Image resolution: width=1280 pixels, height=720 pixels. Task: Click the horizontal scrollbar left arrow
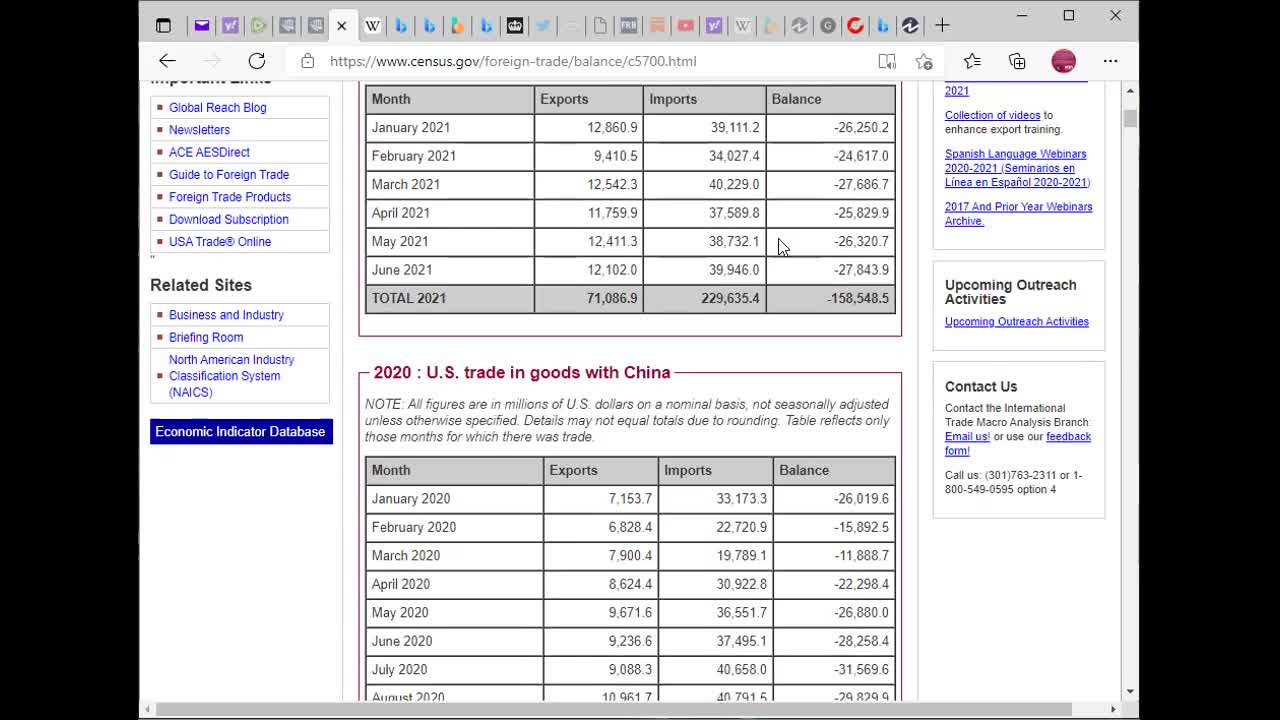(x=147, y=709)
